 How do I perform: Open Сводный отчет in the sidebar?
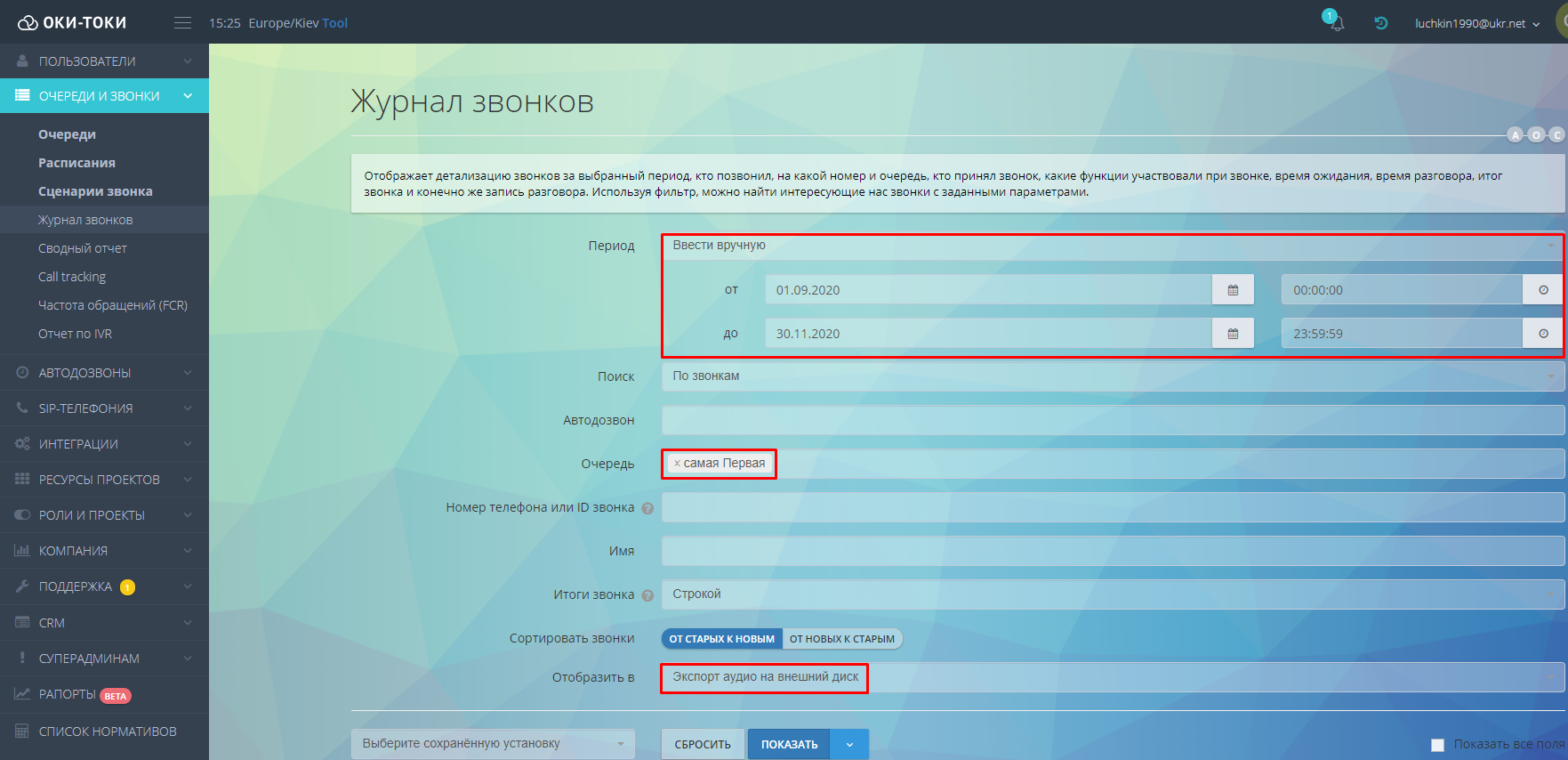click(83, 248)
